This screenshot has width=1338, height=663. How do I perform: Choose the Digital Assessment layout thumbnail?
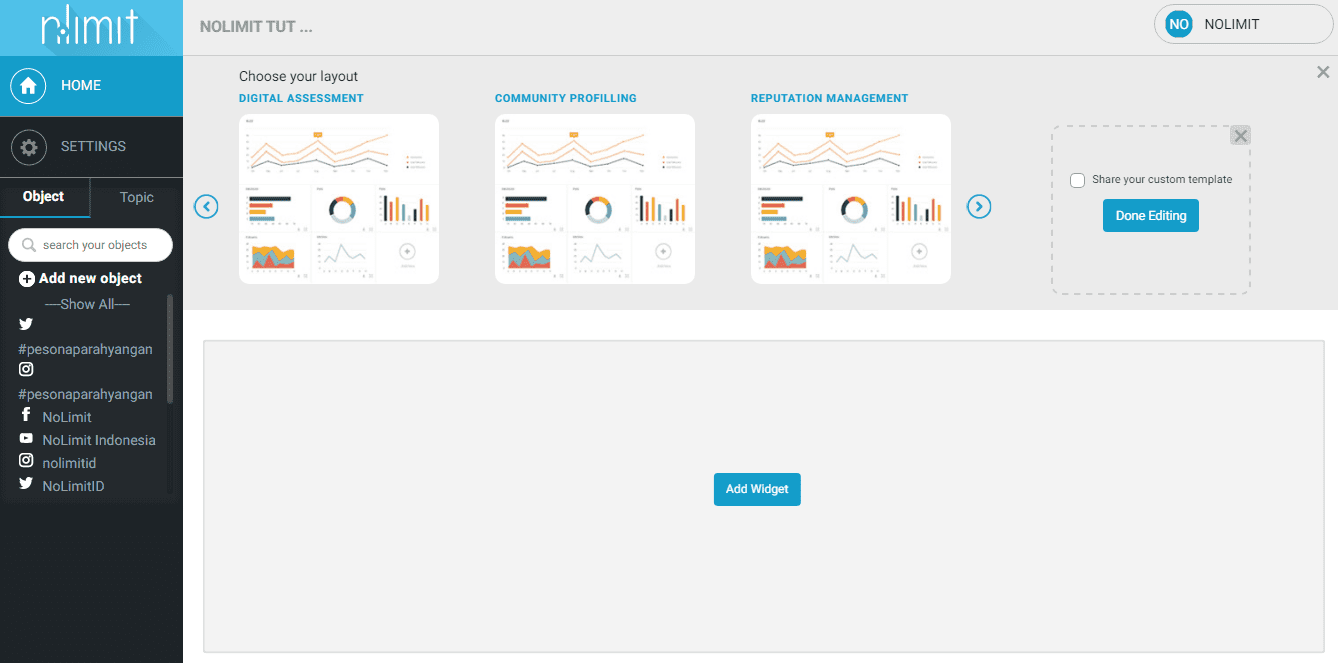pyautogui.click(x=339, y=199)
